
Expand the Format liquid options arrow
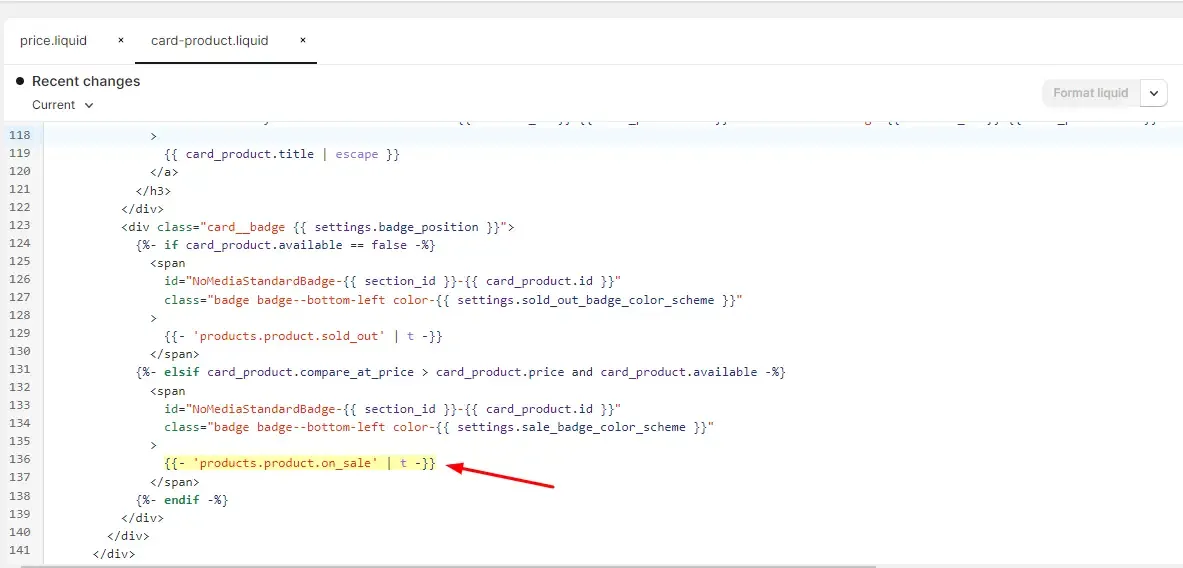1154,93
